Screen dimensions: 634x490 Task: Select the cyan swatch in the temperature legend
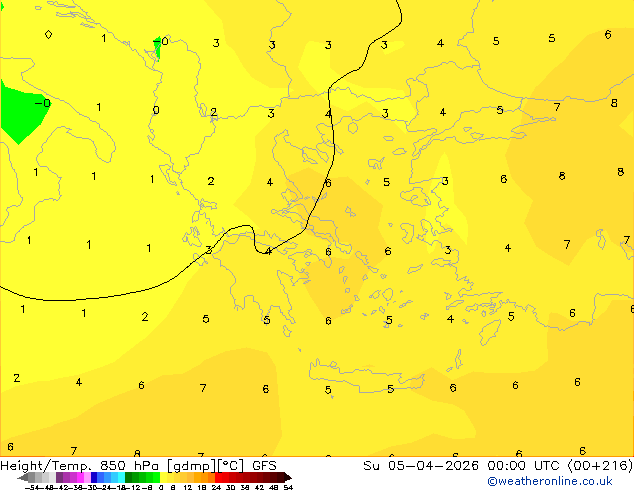(x=121, y=477)
